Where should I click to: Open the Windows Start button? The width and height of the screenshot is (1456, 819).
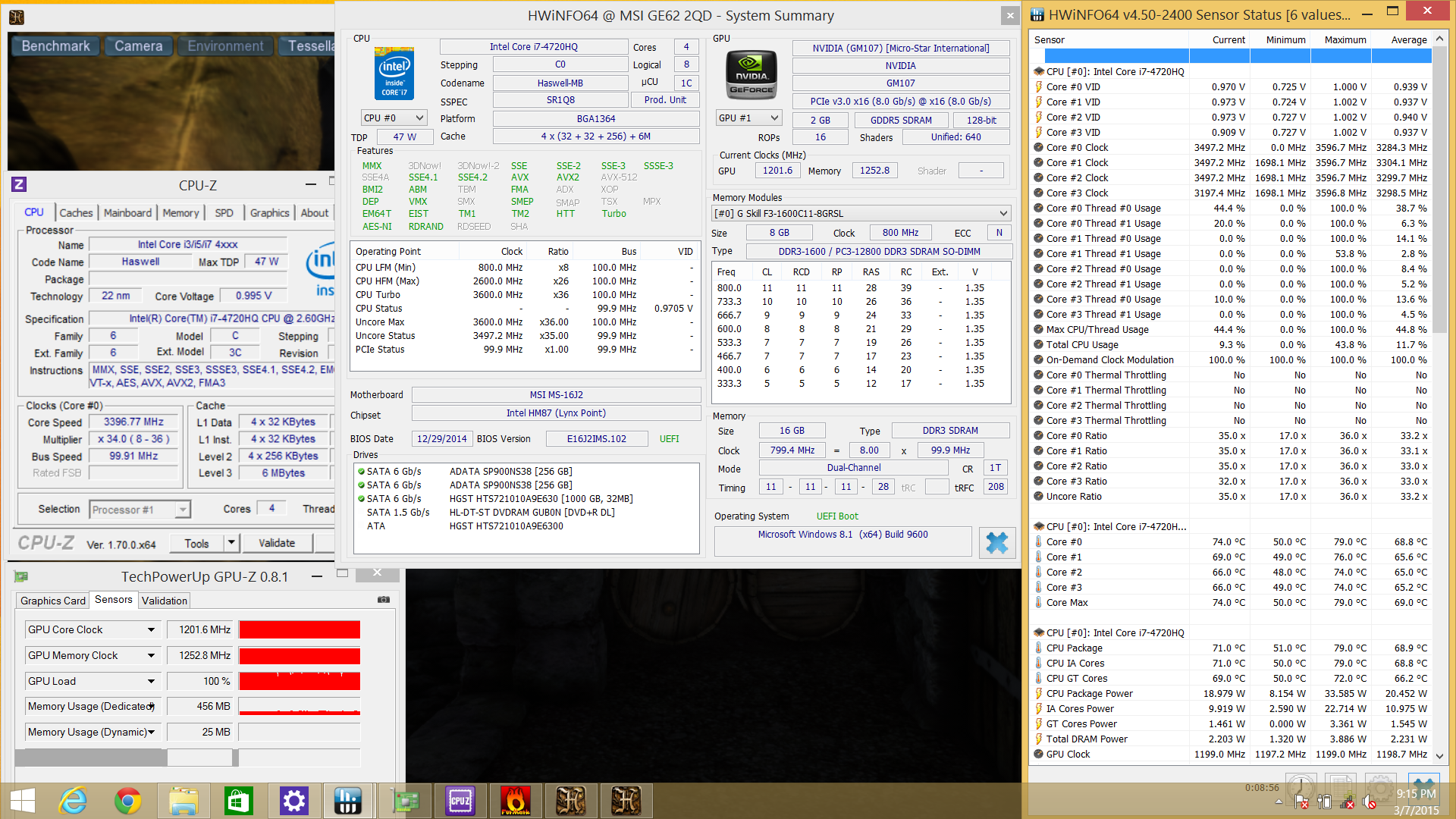pos(23,801)
